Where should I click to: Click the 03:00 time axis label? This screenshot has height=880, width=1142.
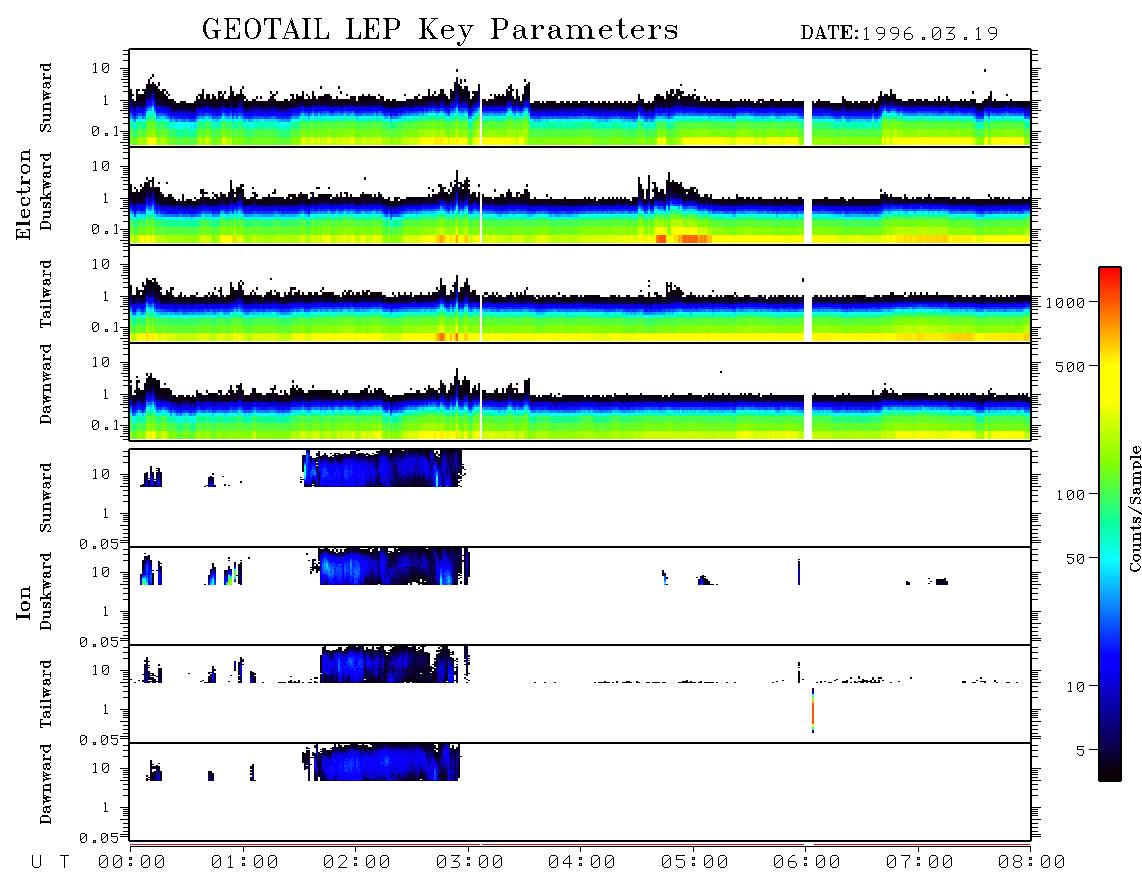tap(470, 862)
